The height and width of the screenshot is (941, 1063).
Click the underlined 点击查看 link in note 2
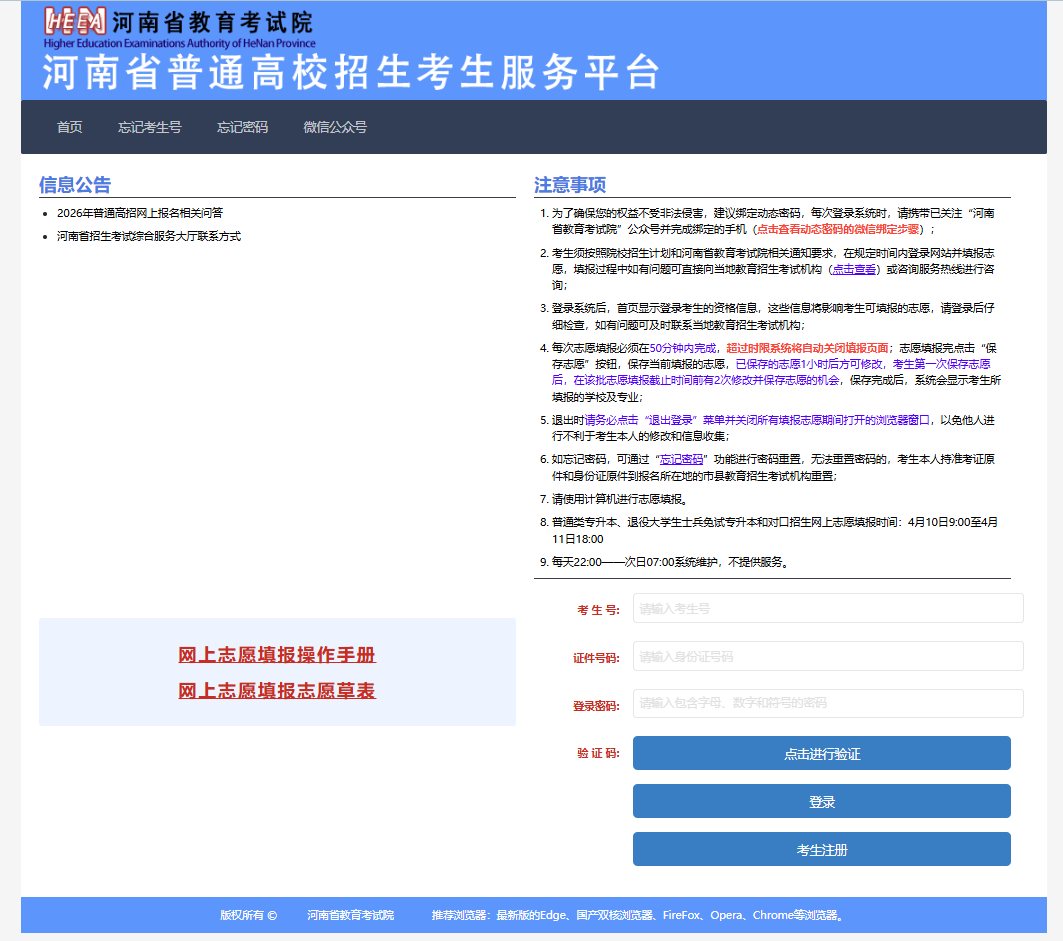point(854,269)
